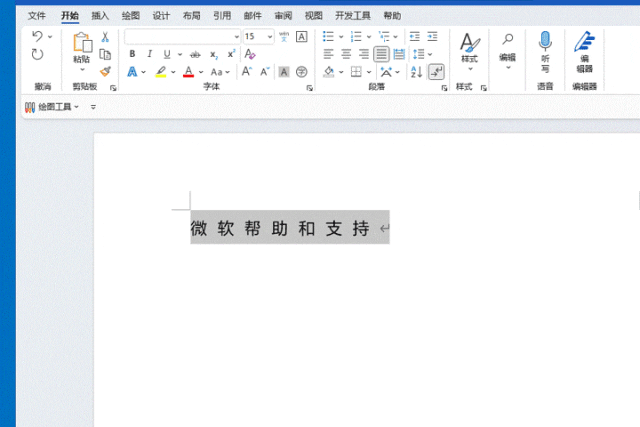Toggle underline formatting
Screen dimensions: 640x427
coord(167,54)
